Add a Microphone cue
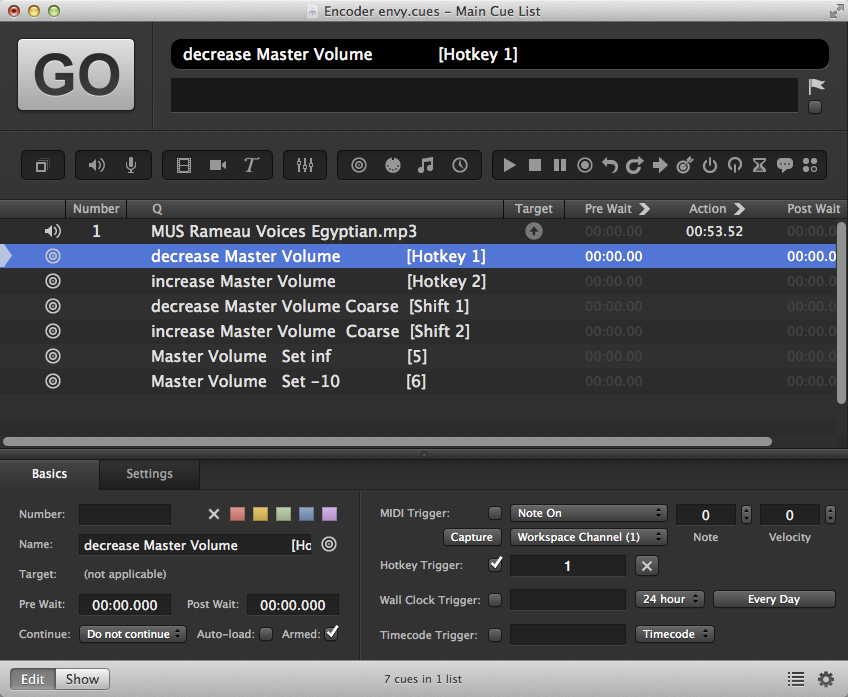This screenshot has height=697, width=848. pyautogui.click(x=131, y=165)
